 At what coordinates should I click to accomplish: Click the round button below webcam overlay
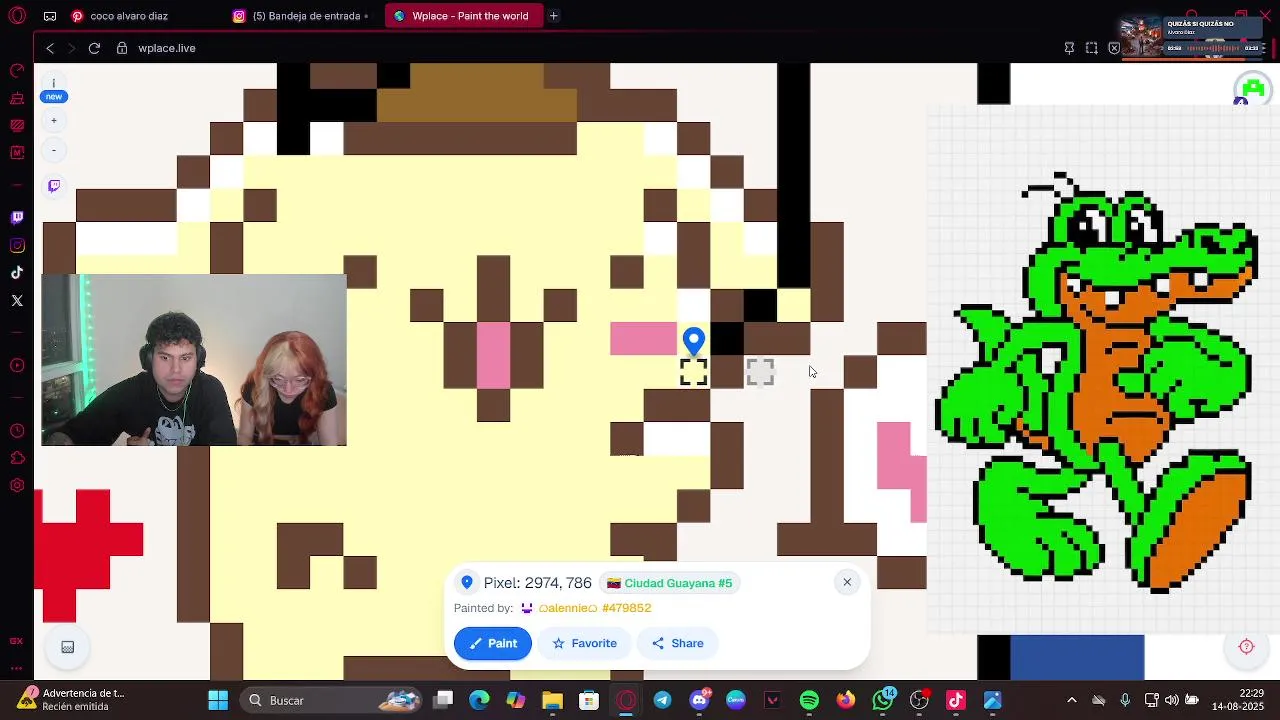(68, 647)
